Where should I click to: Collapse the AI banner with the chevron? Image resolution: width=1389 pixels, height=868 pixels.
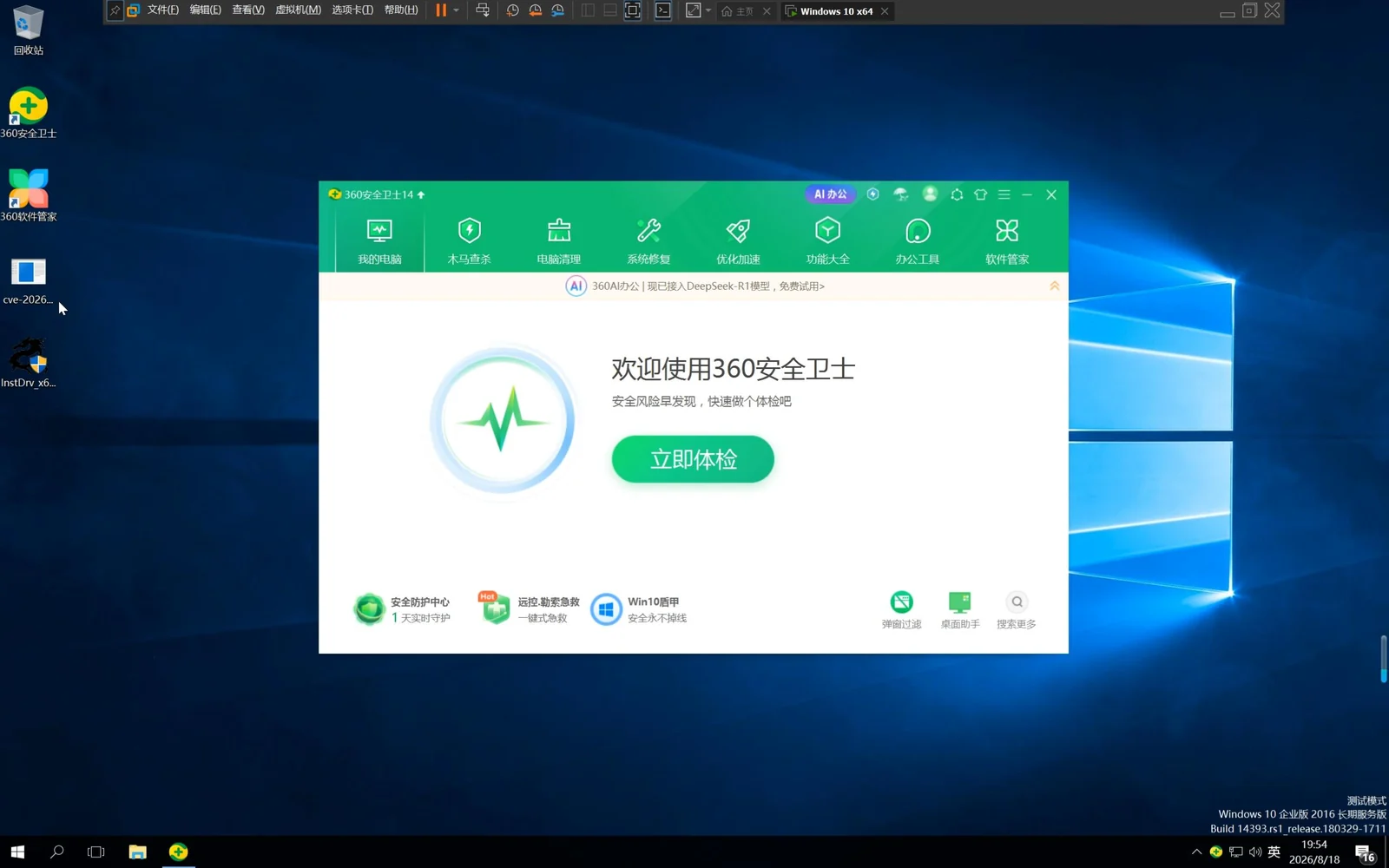pos(1055,286)
